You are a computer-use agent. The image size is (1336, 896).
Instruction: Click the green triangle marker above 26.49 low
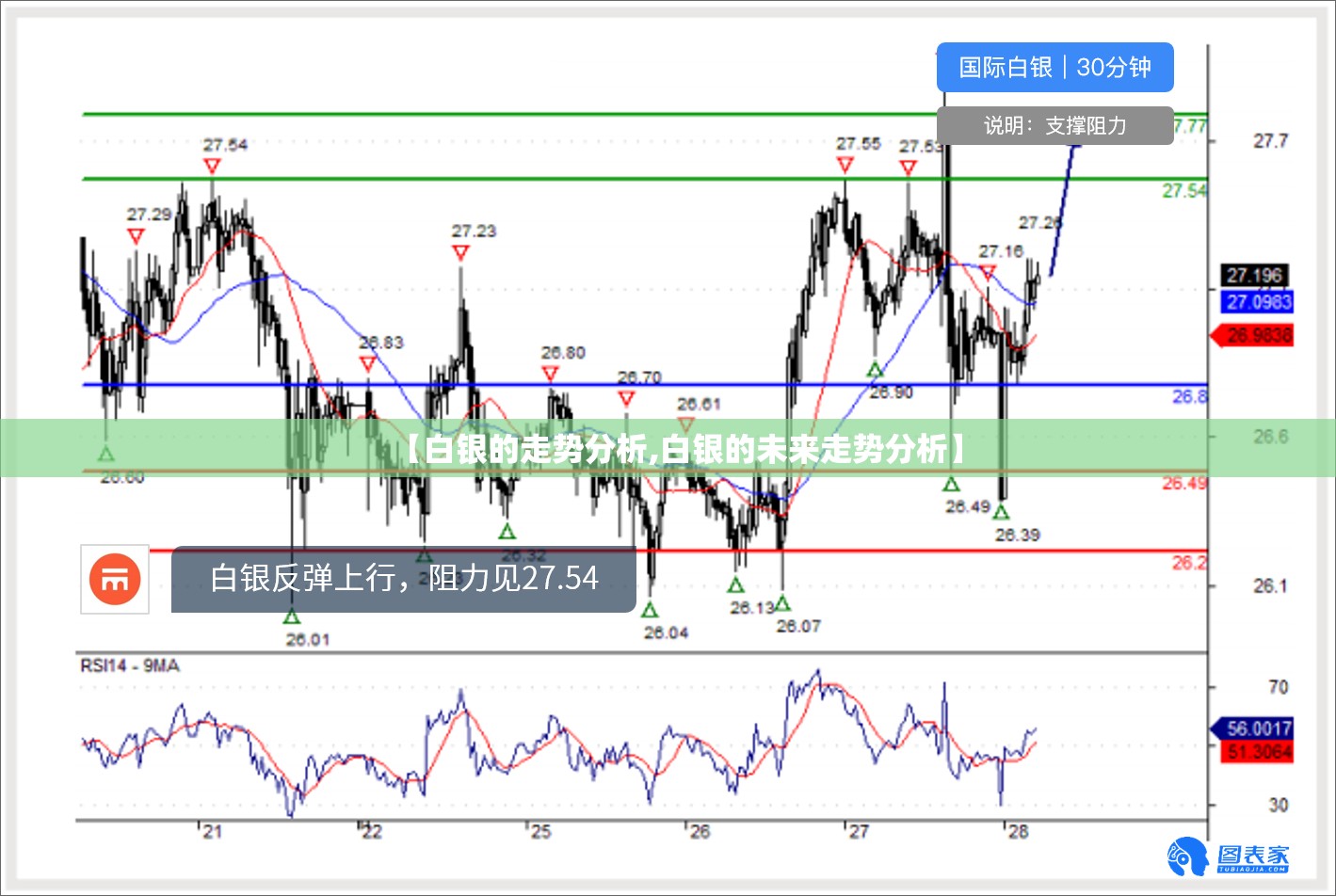(952, 484)
